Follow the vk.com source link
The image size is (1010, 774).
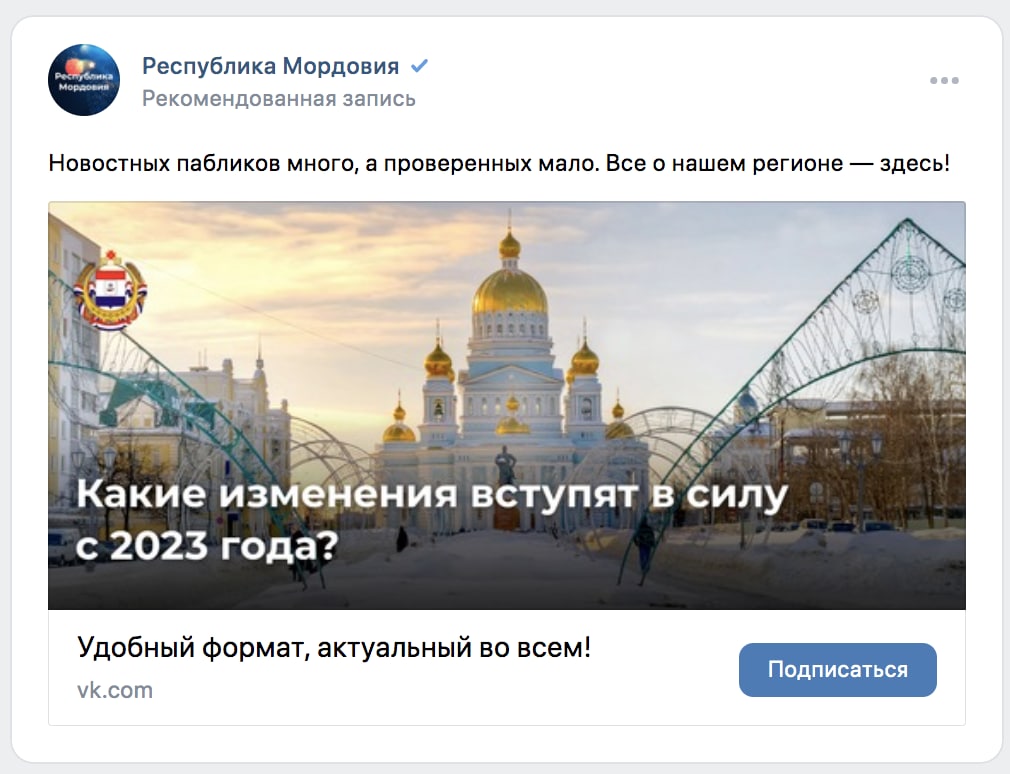(115, 690)
